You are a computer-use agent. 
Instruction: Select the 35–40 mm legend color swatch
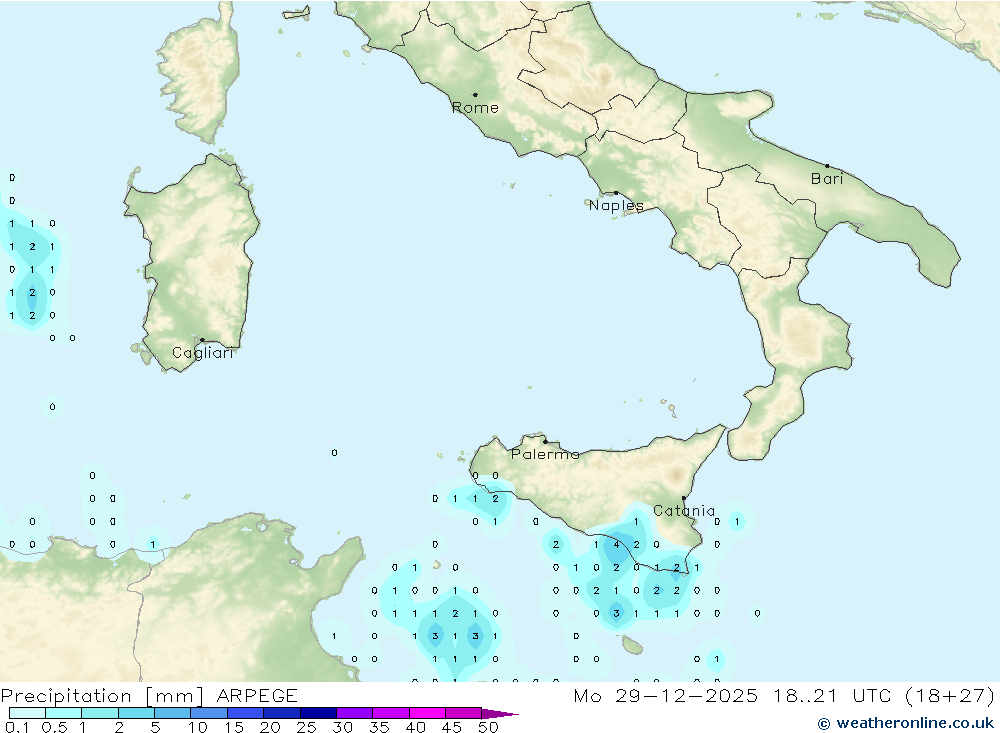click(391, 713)
